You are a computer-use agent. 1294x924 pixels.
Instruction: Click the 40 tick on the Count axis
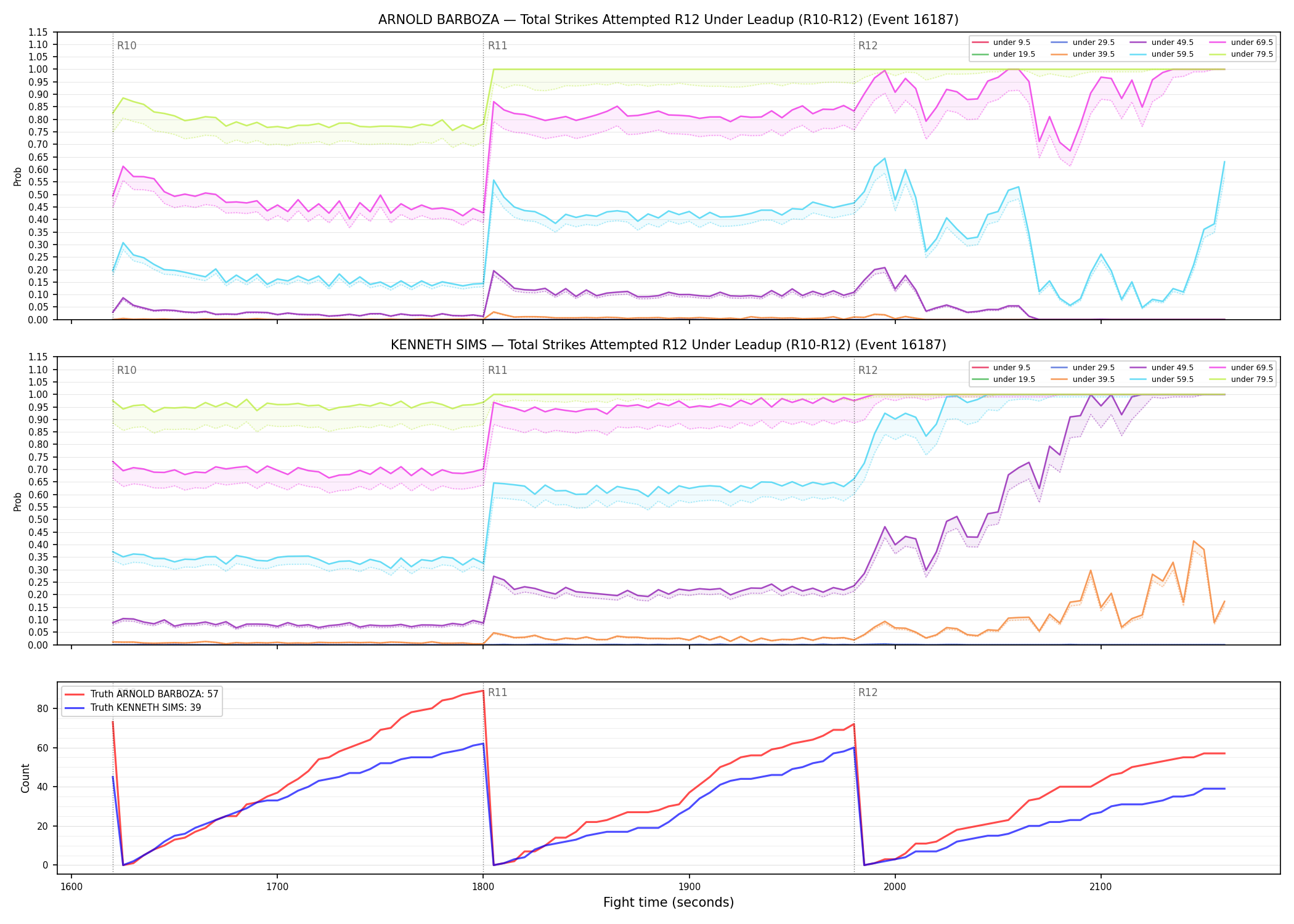point(43,787)
